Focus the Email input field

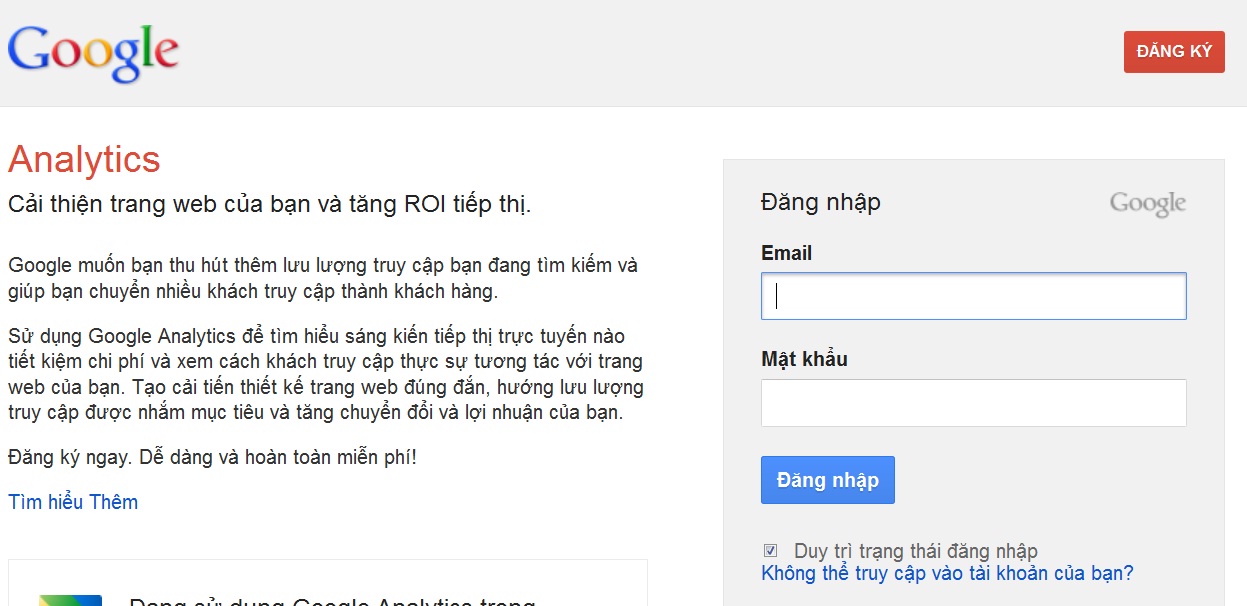point(974,296)
